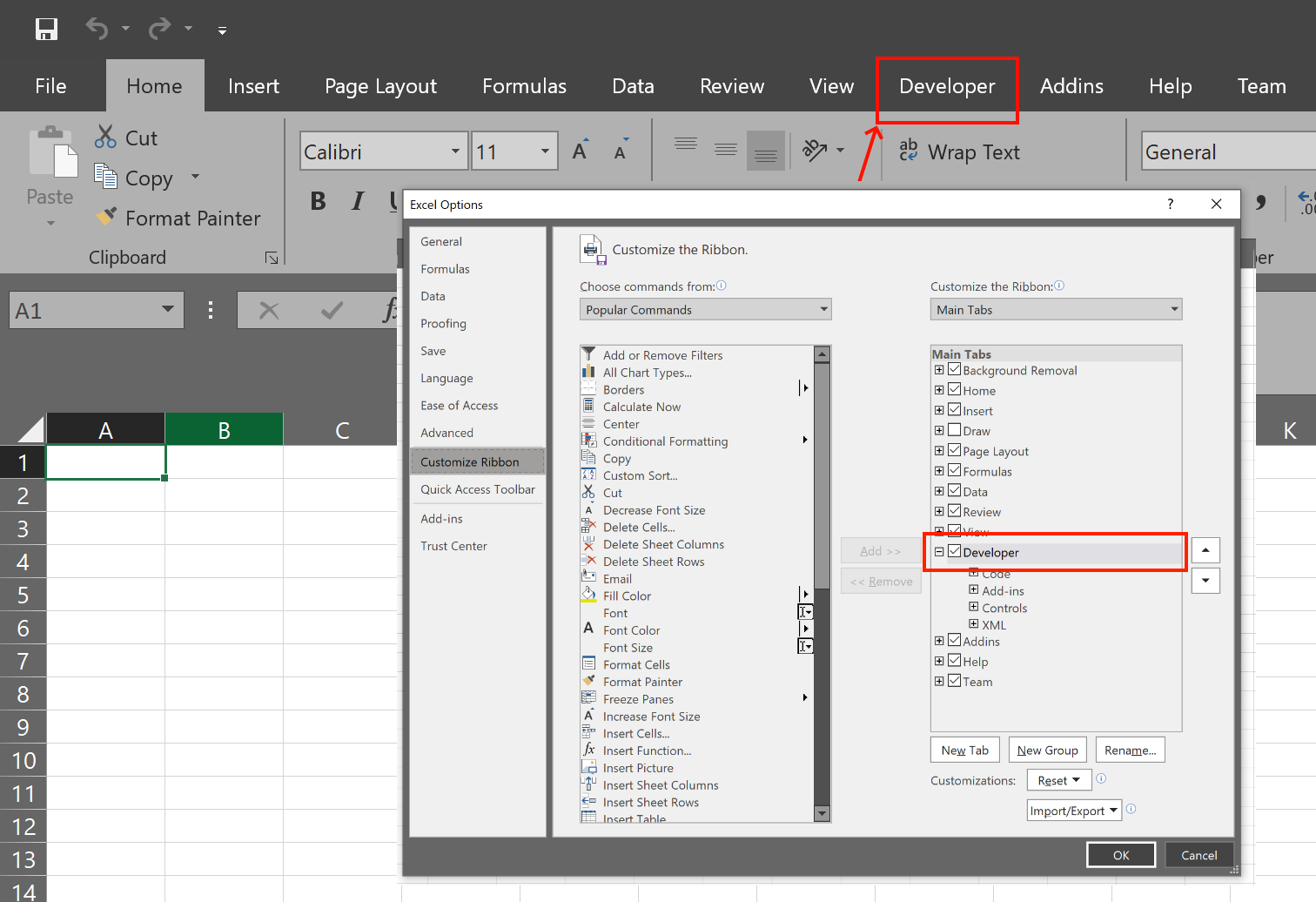Open the Developer ribbon tab
Image resolution: width=1316 pixels, height=902 pixels.
point(947,86)
